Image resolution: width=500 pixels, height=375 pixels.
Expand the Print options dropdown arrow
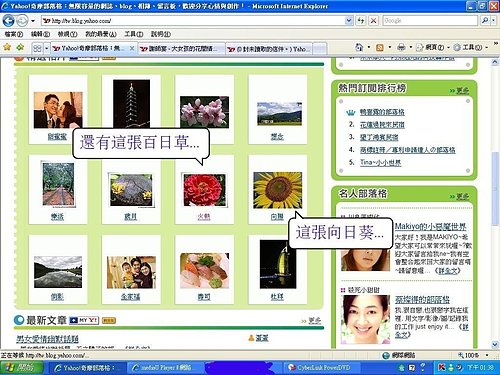point(410,47)
